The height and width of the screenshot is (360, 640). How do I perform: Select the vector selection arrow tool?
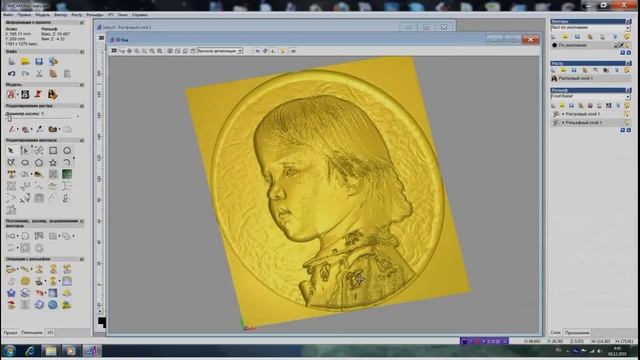(x=11, y=151)
